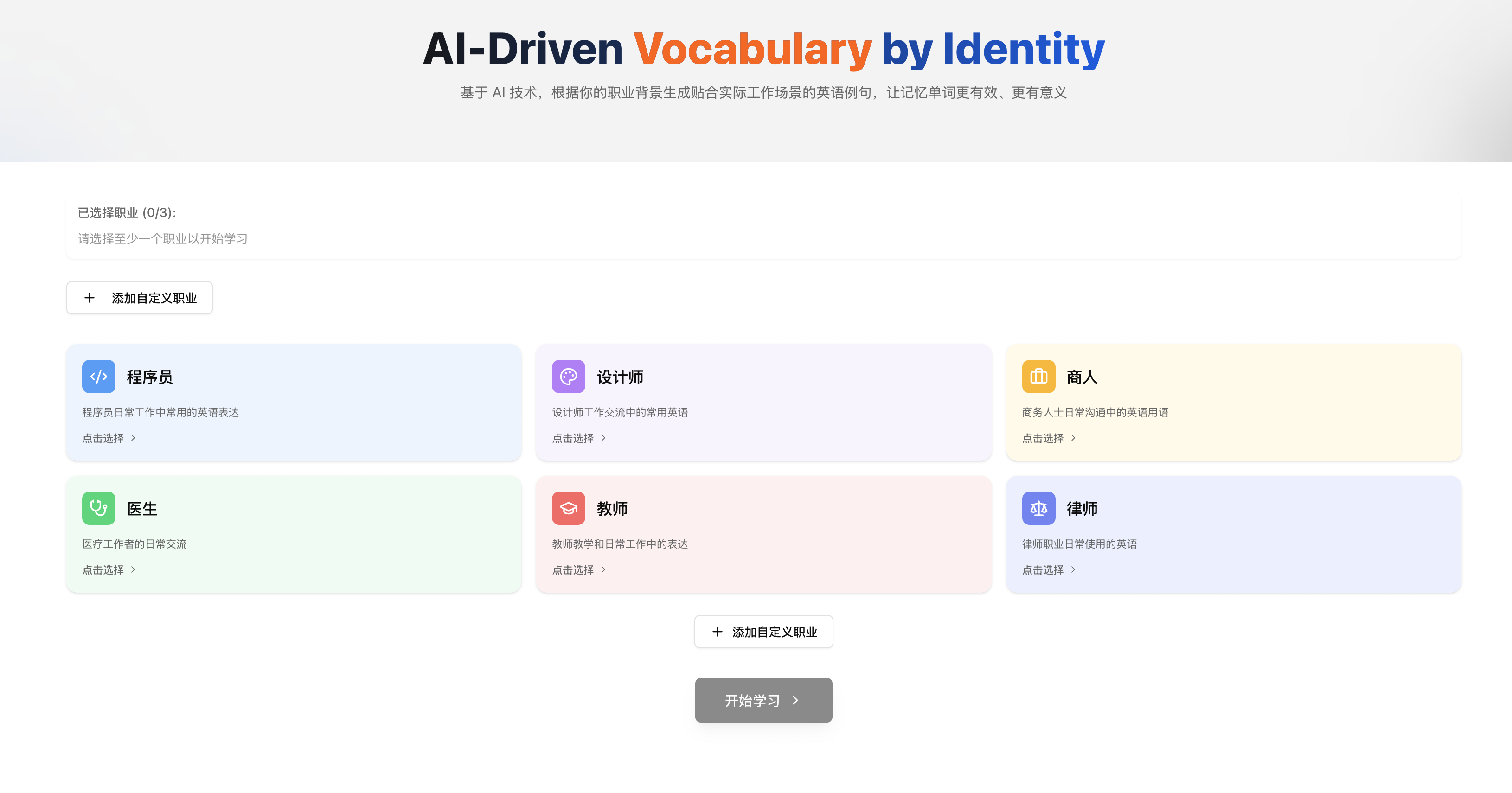Viewport: 1512px width, 793px height.
Task: Select the 程序员 profession card
Action: 294,402
